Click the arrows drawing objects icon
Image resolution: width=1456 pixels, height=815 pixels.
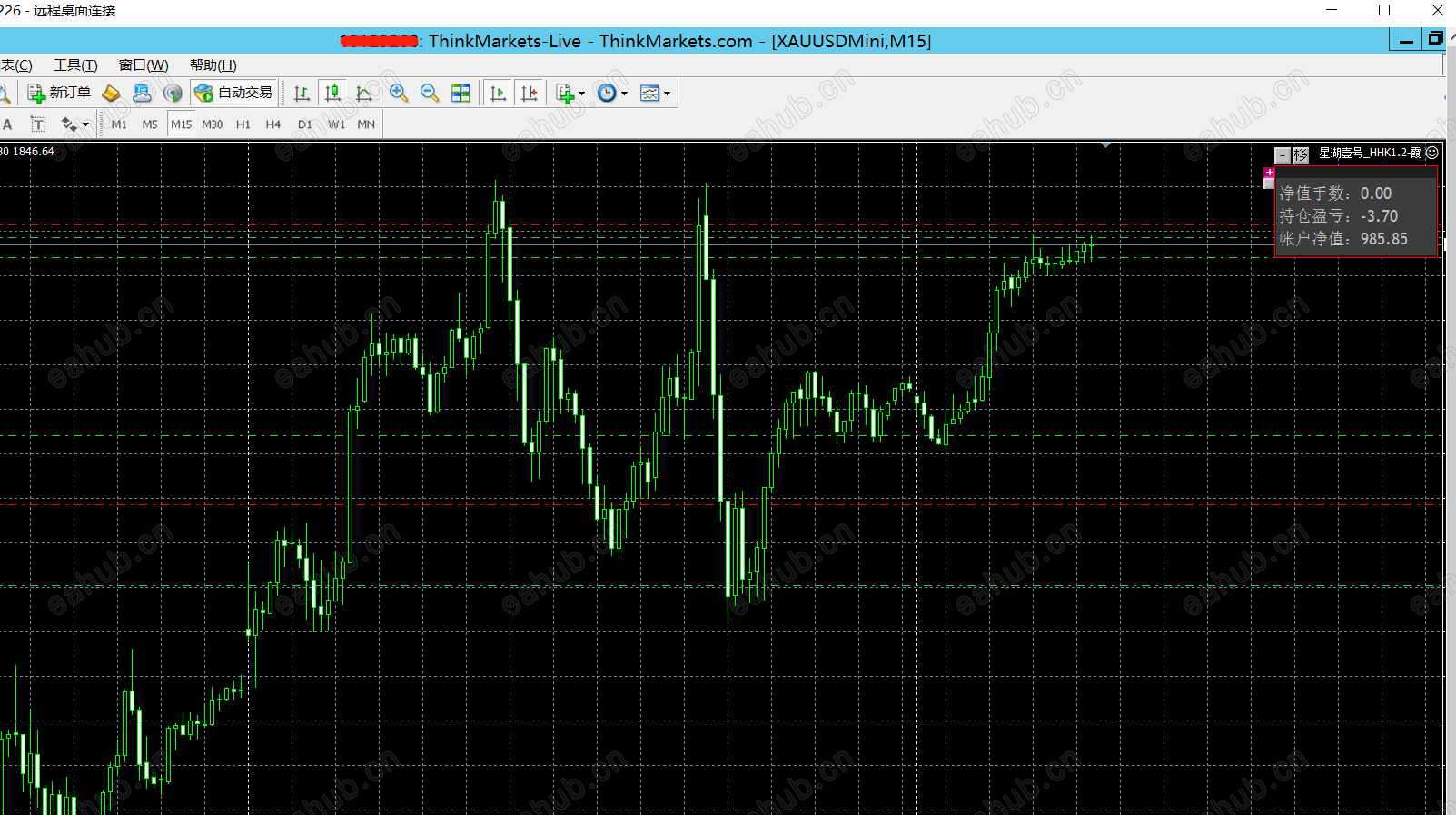point(69,124)
